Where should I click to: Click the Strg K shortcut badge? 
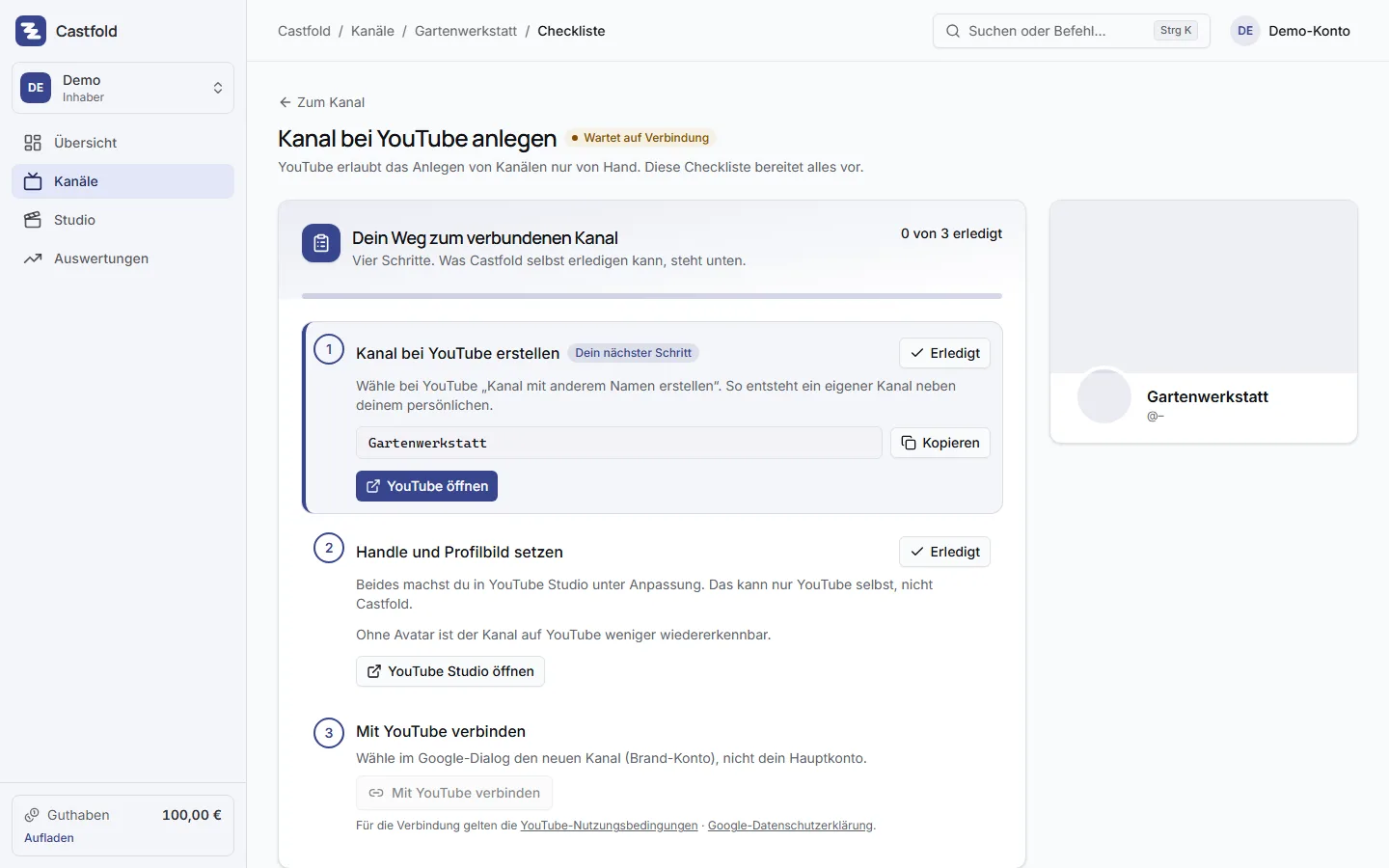click(x=1176, y=31)
